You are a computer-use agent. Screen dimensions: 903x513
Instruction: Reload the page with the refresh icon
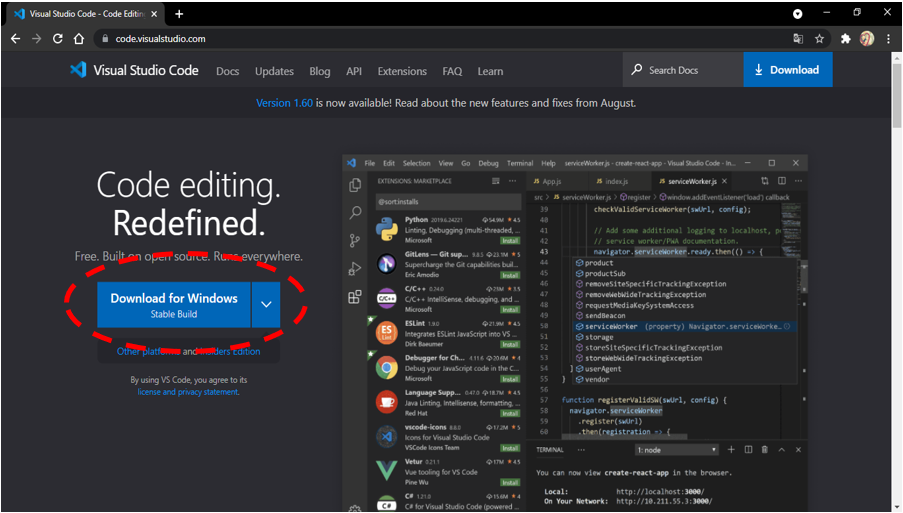(x=57, y=39)
